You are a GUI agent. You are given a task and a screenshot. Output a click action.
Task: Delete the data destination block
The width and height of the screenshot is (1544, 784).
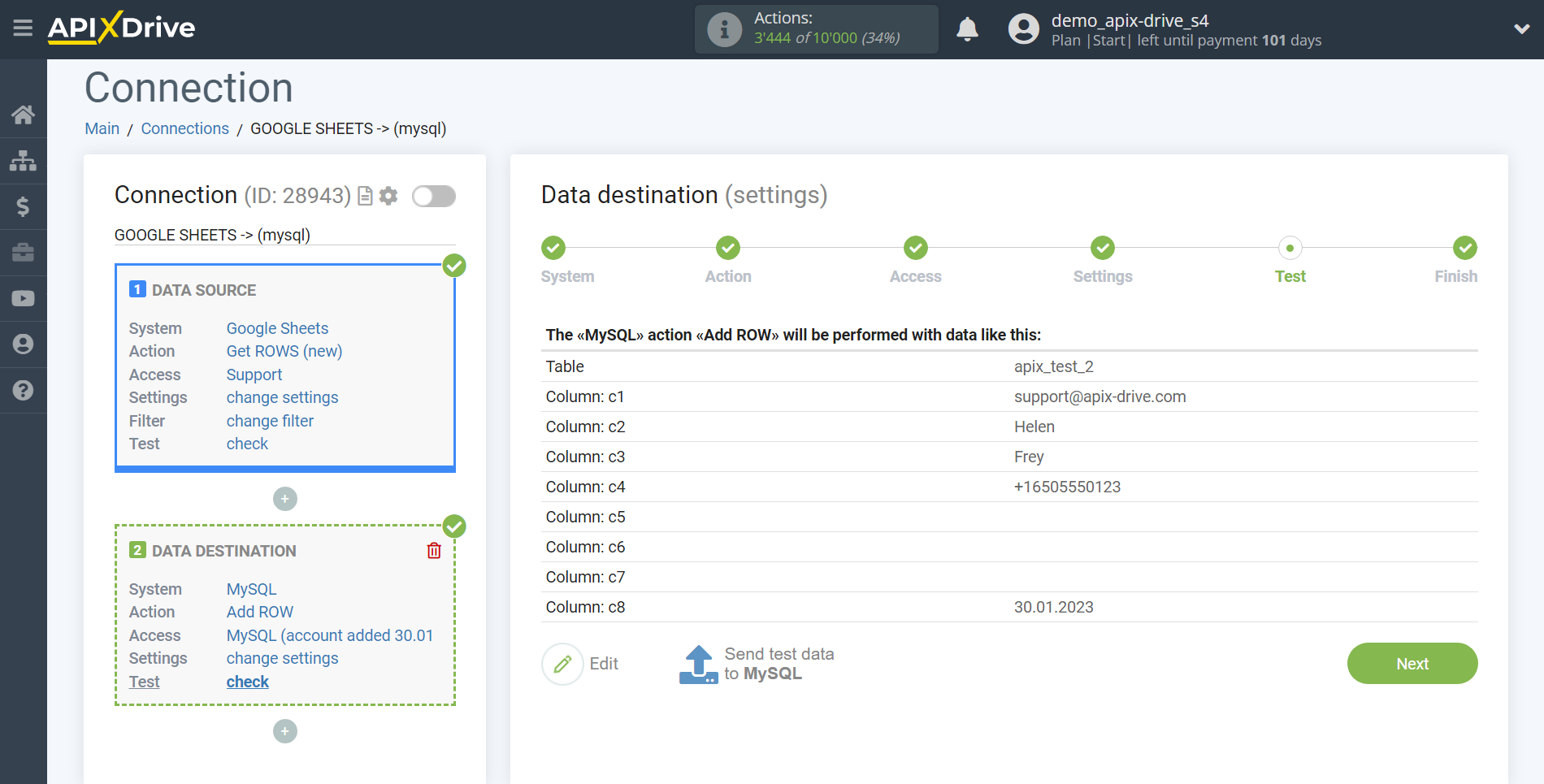[x=434, y=551]
